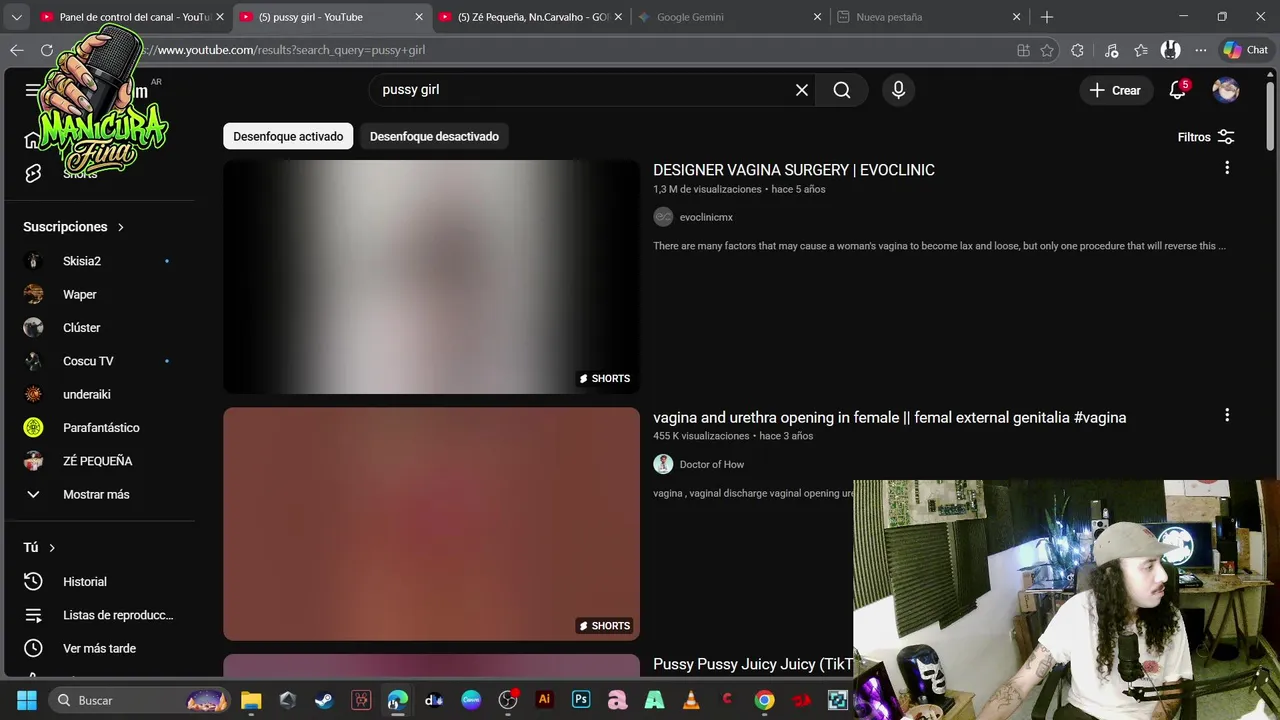Open the Doctor of How channel link
1280x720 pixels.
click(x=712, y=464)
